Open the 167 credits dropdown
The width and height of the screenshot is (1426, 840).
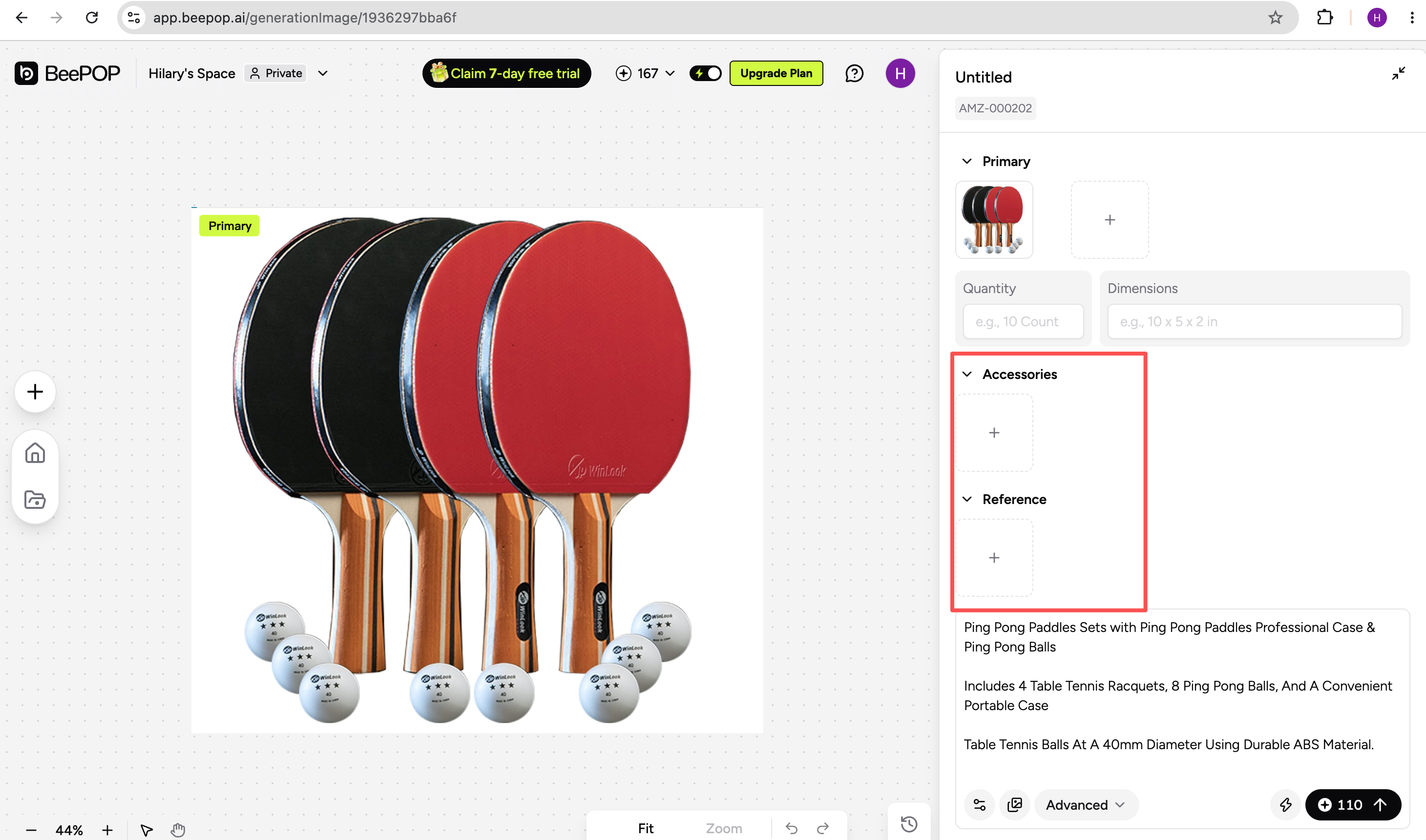[645, 73]
